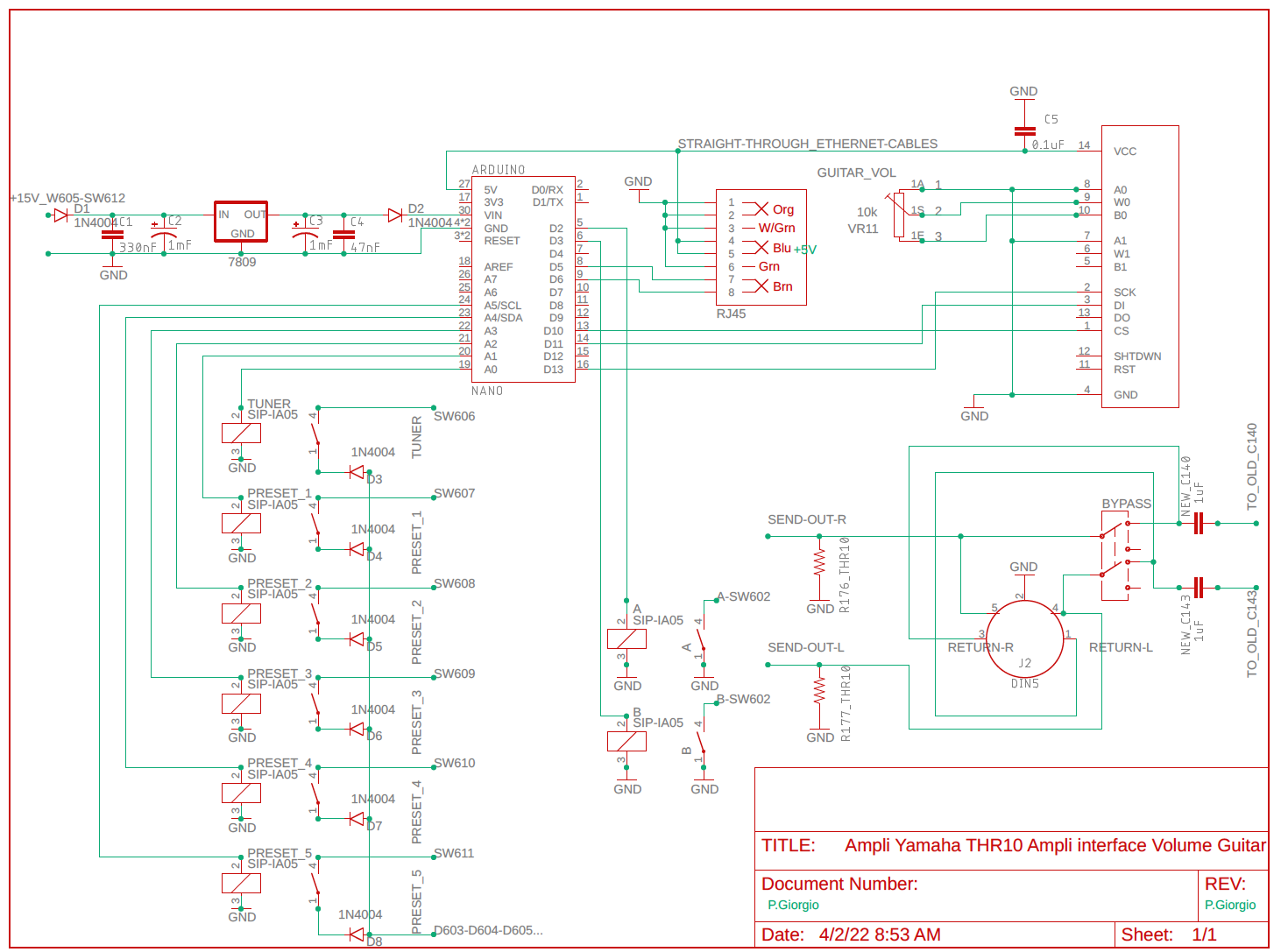Screen dimensions: 1281x952
Task: Select the SW606 net label
Action: coord(454,416)
